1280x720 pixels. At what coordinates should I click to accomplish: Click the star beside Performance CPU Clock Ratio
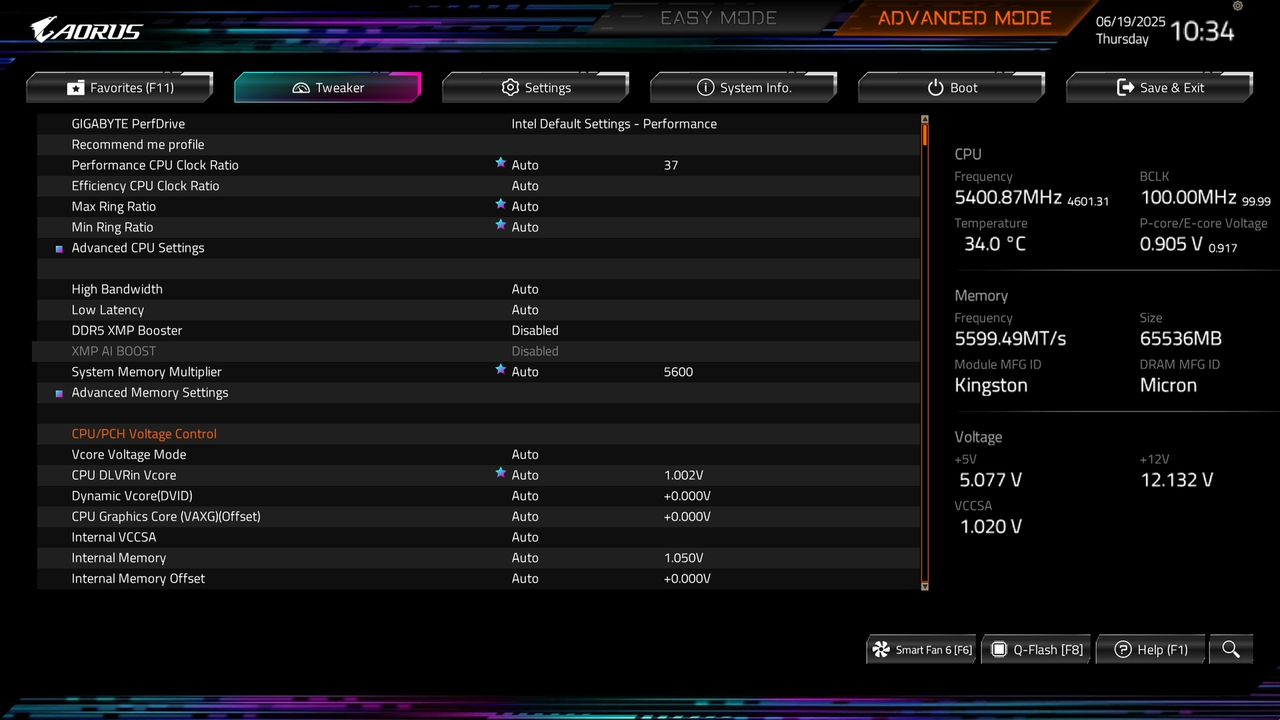click(x=500, y=163)
